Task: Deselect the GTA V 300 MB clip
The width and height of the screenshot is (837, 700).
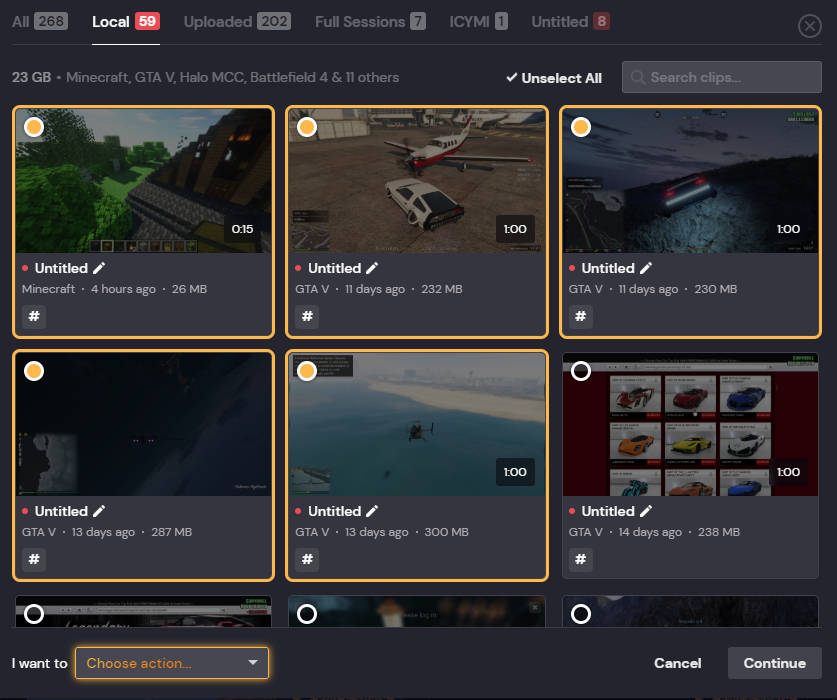Action: point(307,371)
